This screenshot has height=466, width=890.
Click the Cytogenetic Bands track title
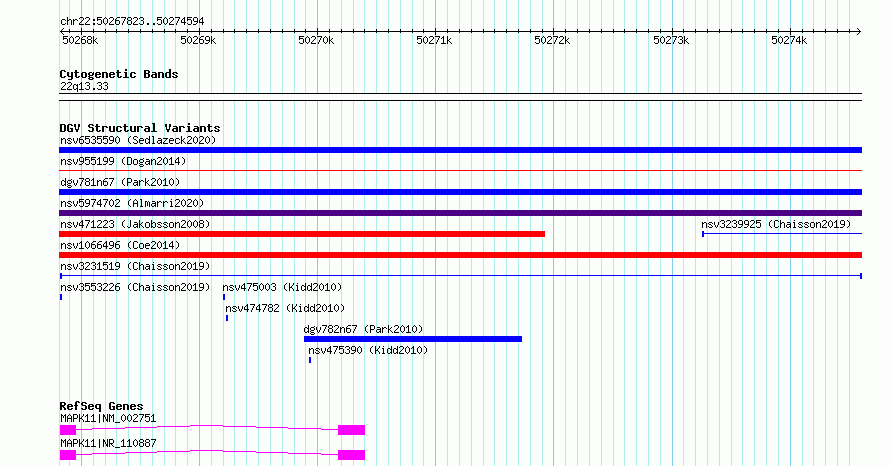(x=119, y=74)
